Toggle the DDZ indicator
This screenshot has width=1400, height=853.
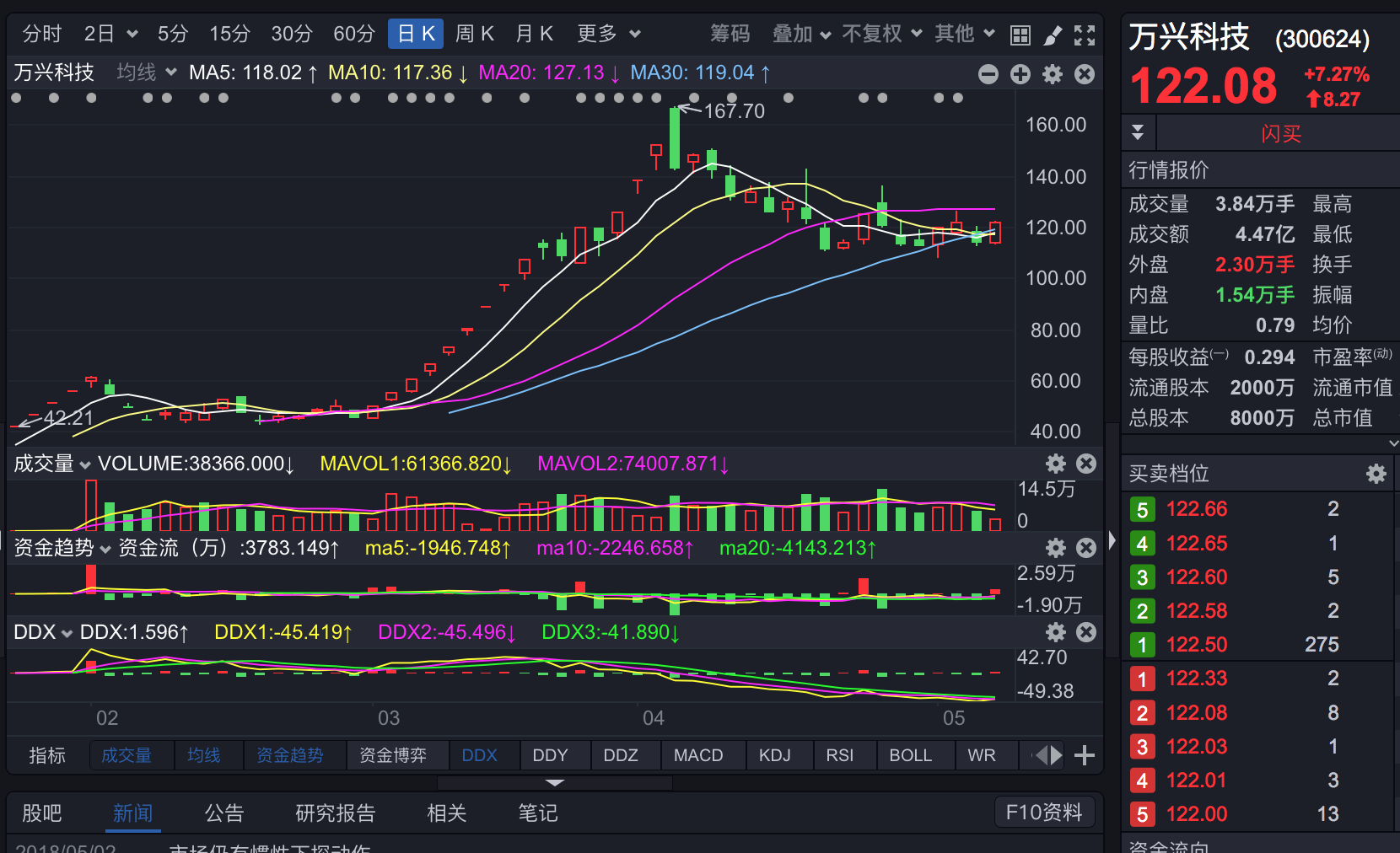622,755
